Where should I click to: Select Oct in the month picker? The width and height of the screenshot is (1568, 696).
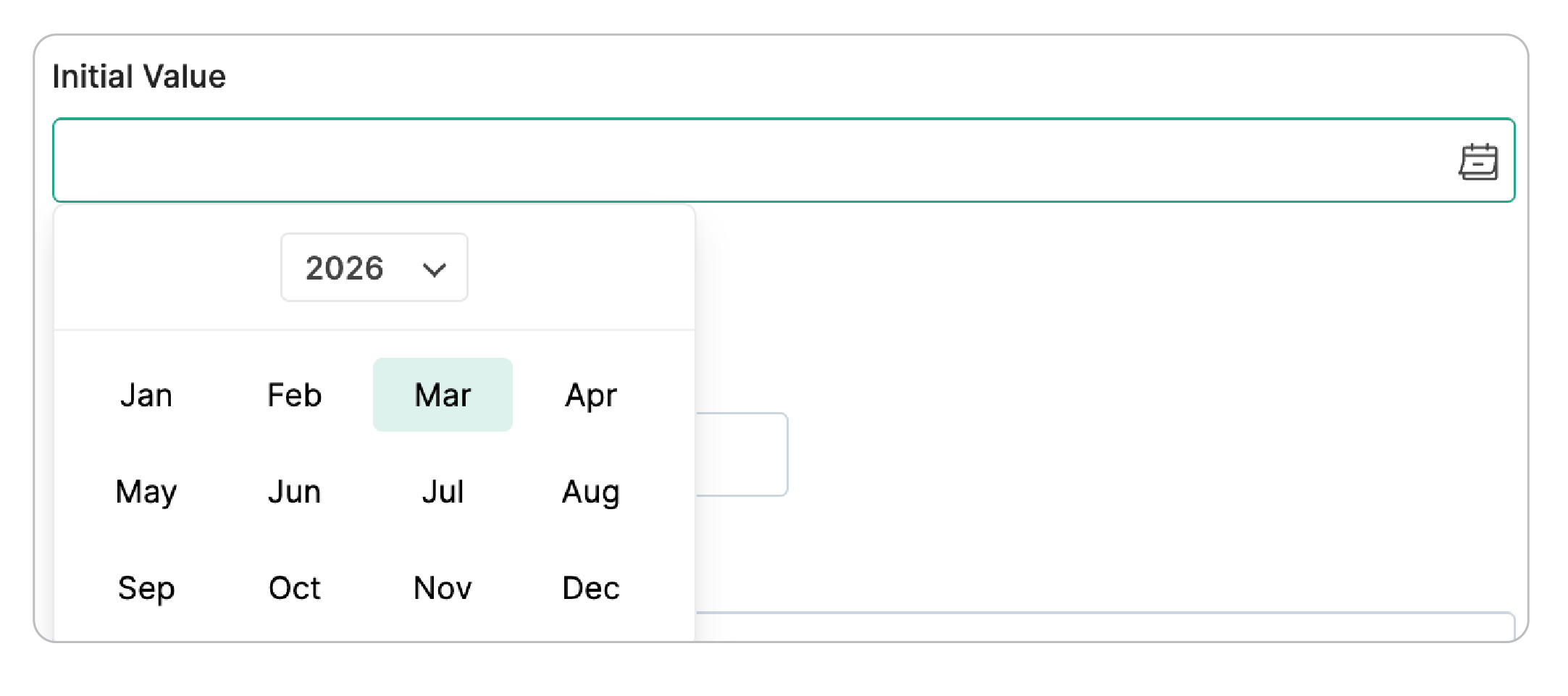click(294, 588)
